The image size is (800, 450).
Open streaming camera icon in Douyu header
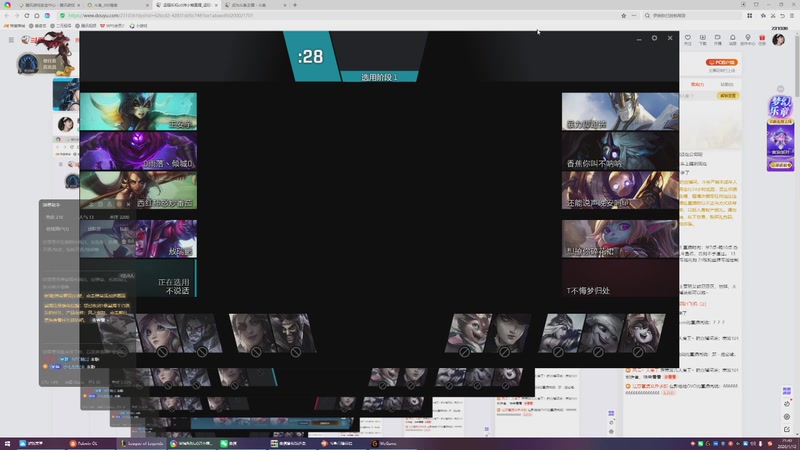[717, 39]
